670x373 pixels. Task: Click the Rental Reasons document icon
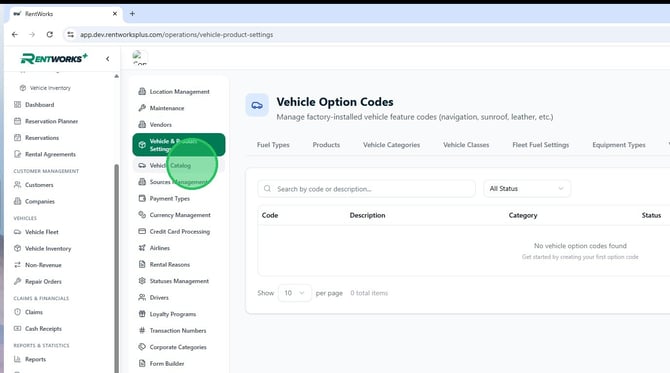[x=142, y=264]
